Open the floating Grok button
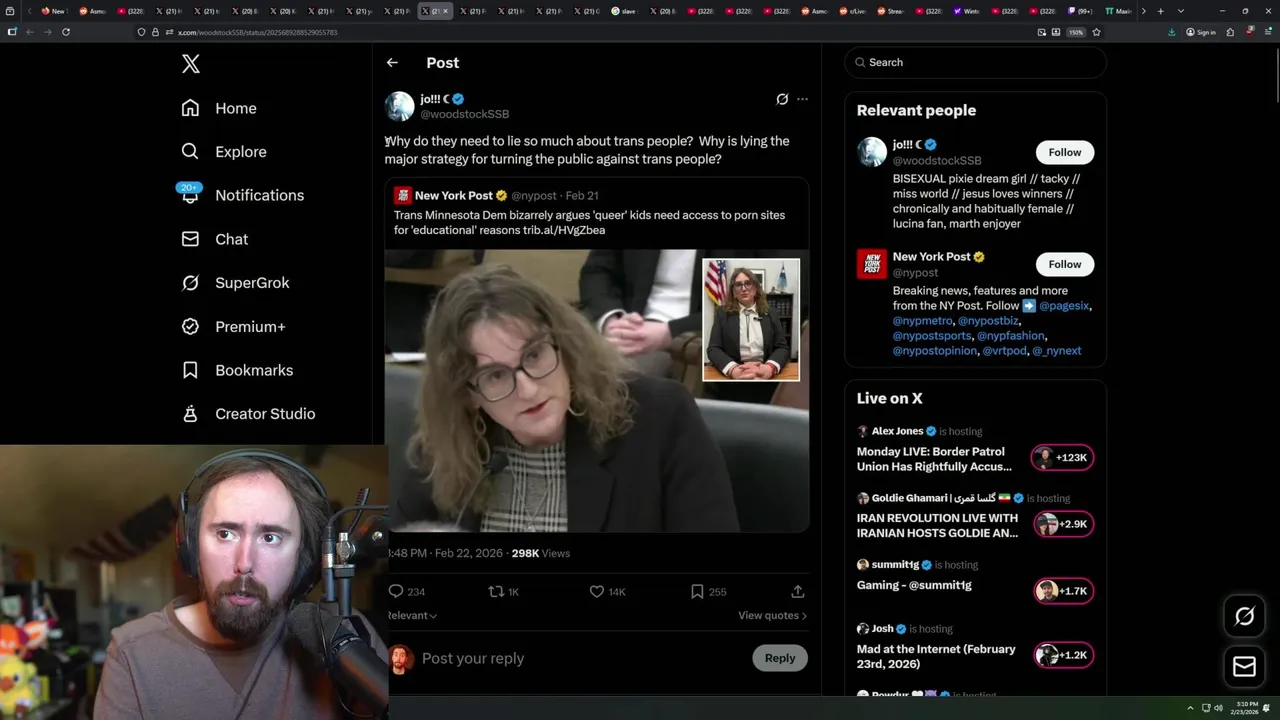 [1245, 617]
